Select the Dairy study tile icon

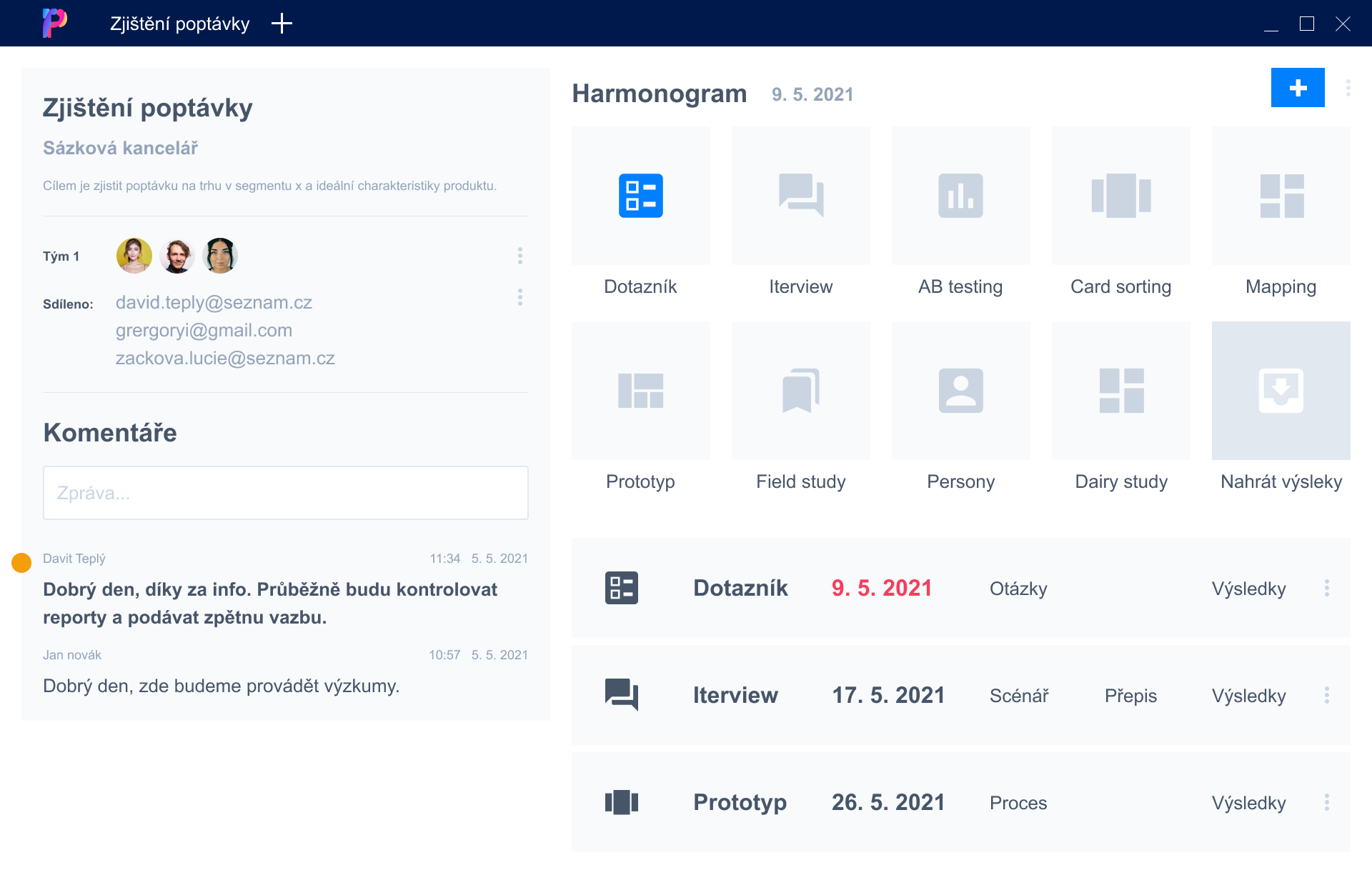tap(1120, 391)
